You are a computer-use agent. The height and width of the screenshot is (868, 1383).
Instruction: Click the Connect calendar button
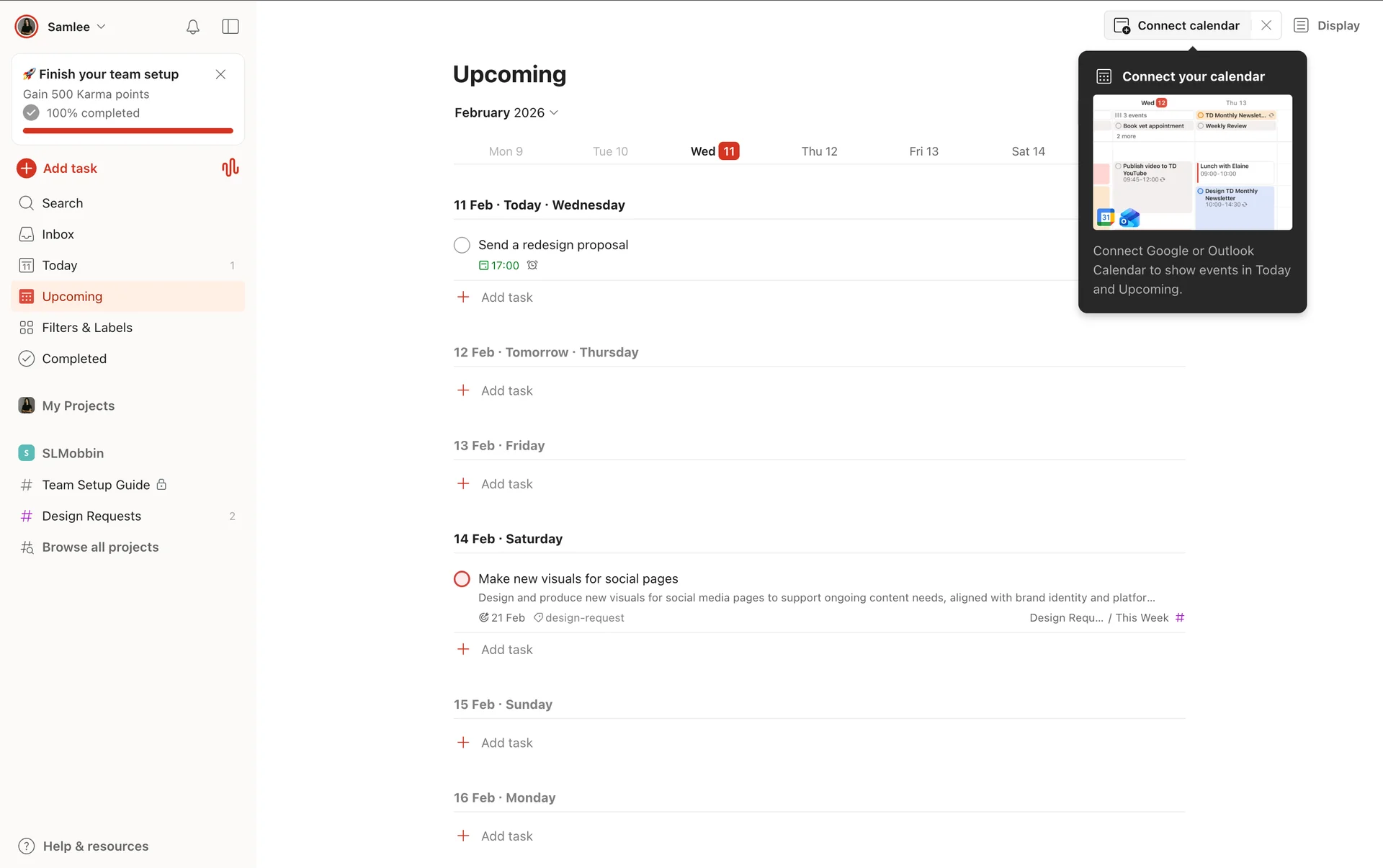(1178, 26)
